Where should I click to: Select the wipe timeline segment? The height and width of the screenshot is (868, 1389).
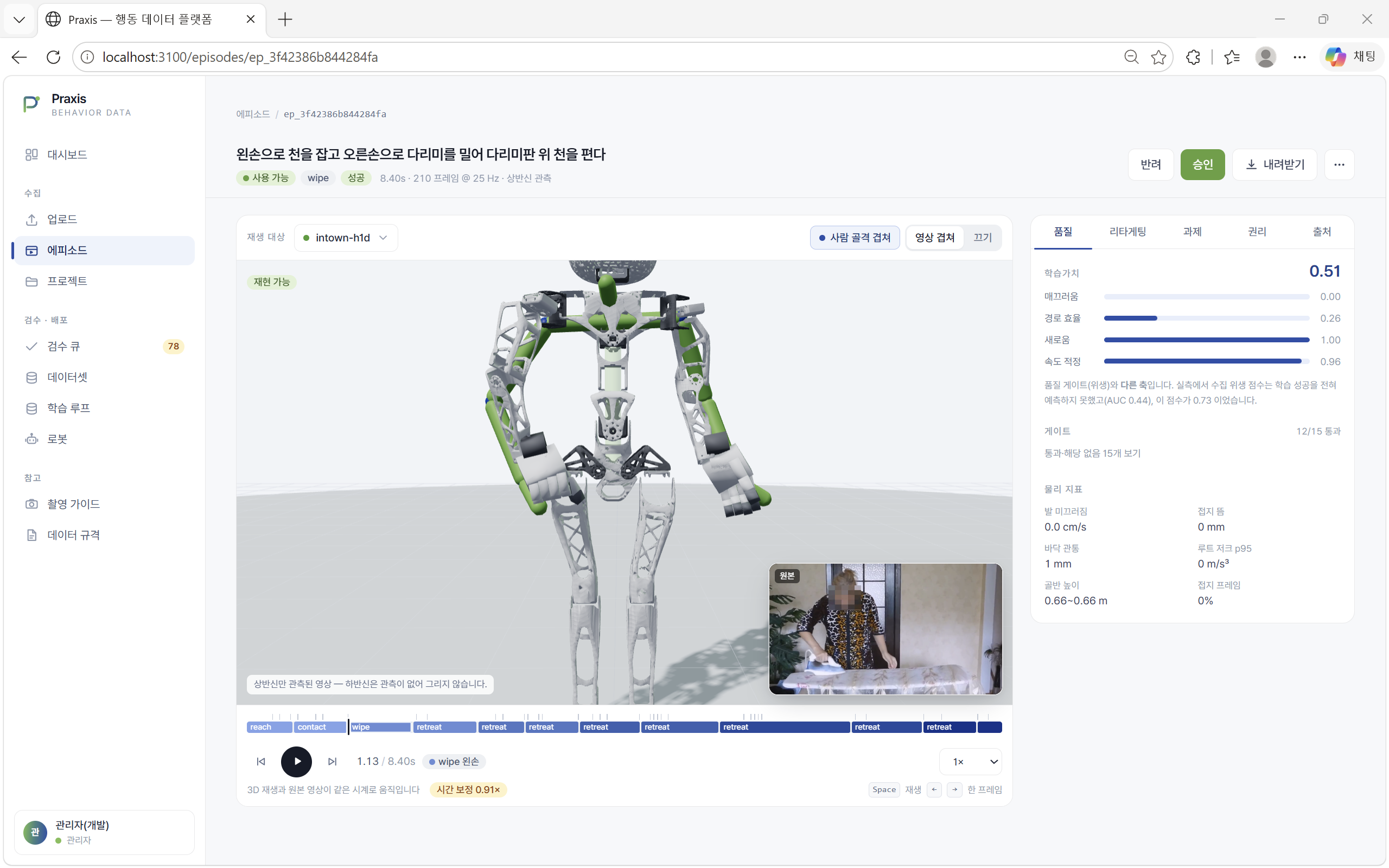point(380,727)
